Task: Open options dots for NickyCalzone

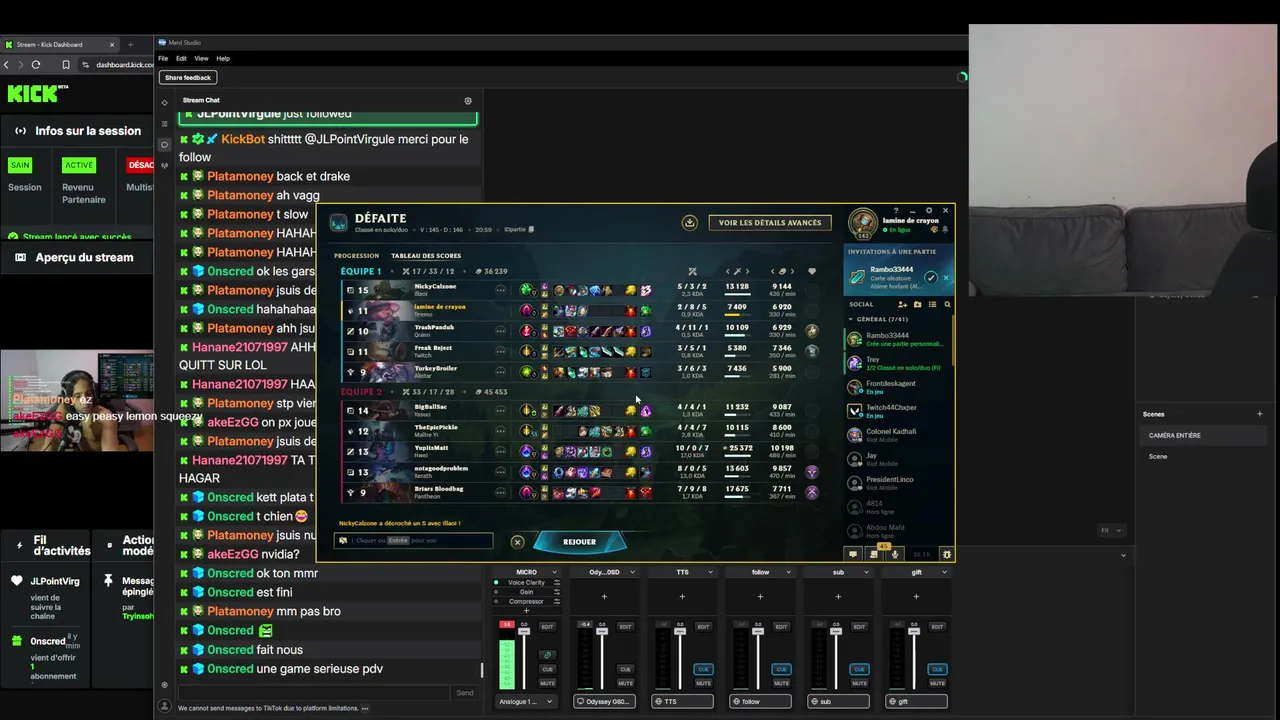Action: [500, 290]
